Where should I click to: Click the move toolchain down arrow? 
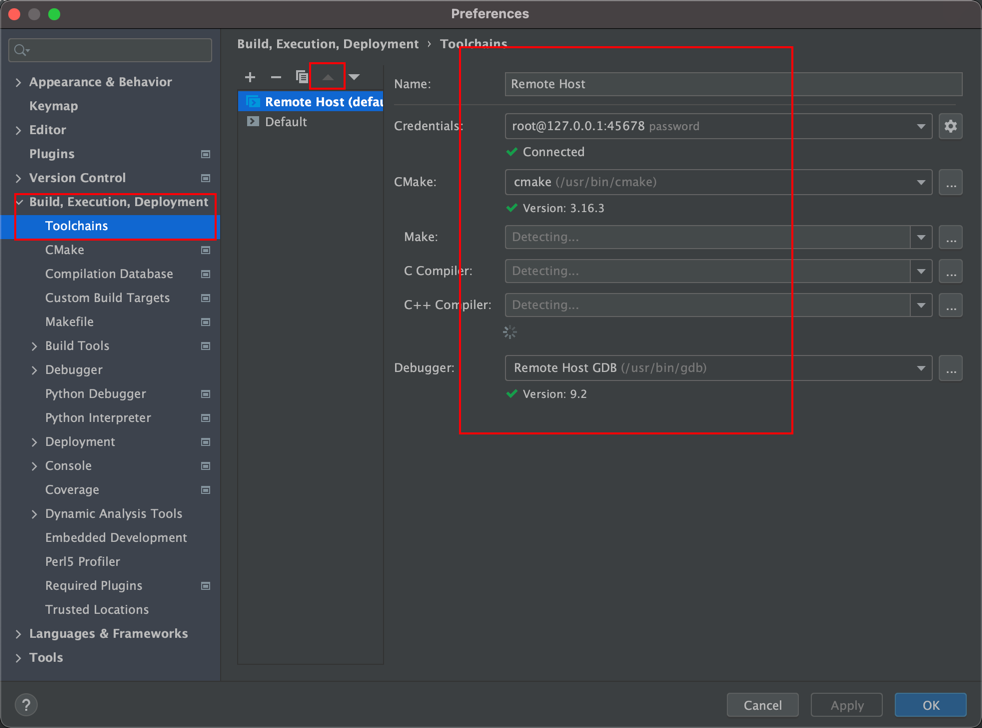tap(354, 77)
